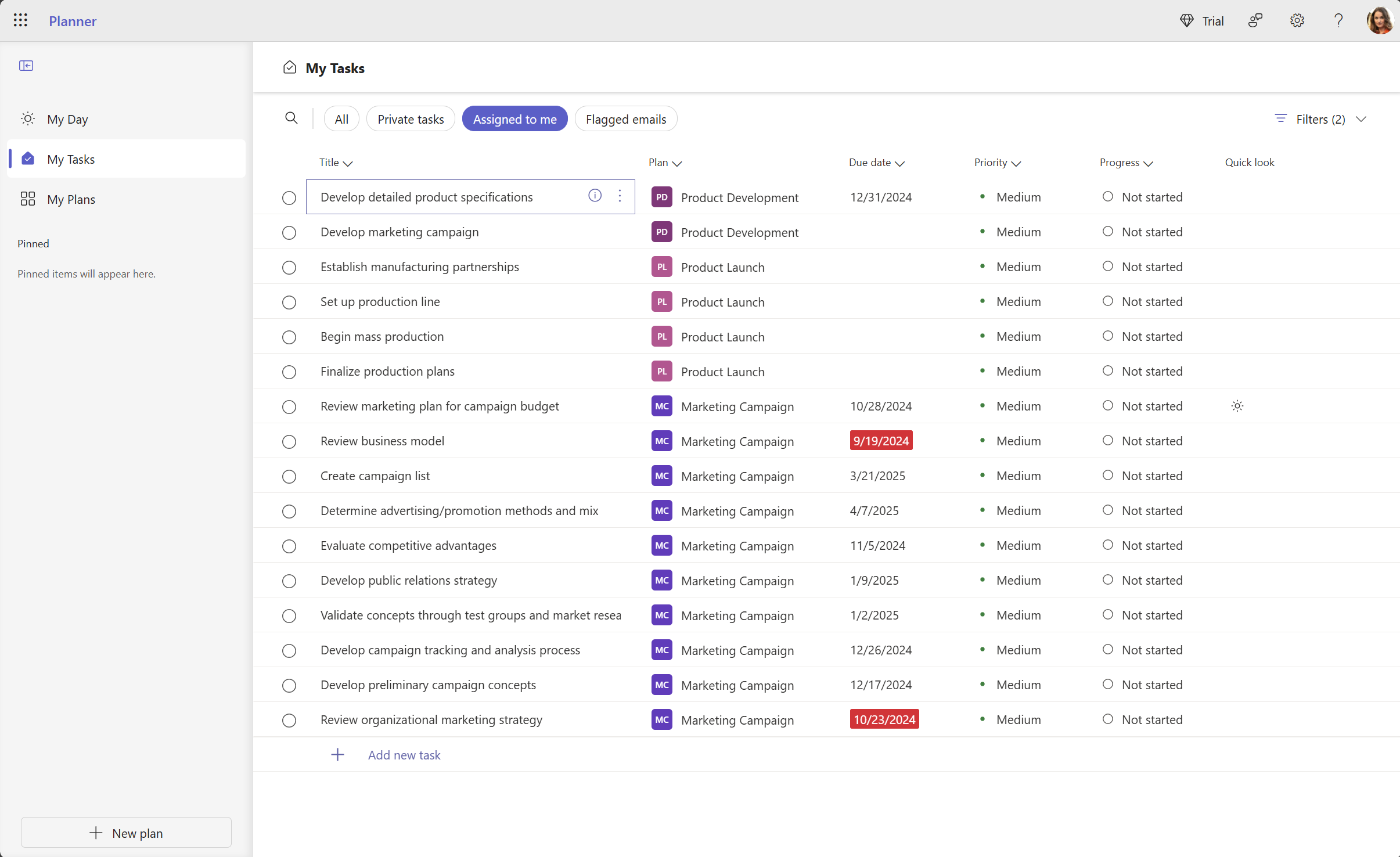This screenshot has height=857, width=1400.
Task: Click task options ellipsis for Develop detailed product specifications
Action: 620,196
